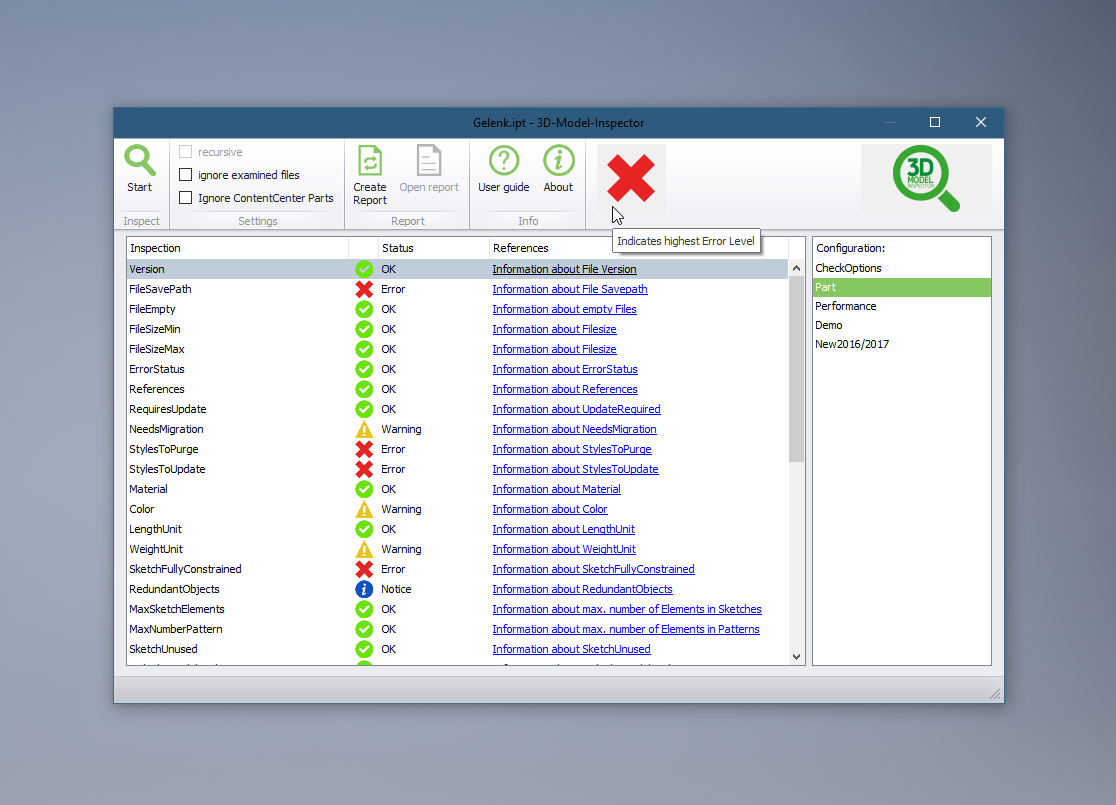
Task: Click the warning icon for NeedsMigration
Action: [364, 429]
